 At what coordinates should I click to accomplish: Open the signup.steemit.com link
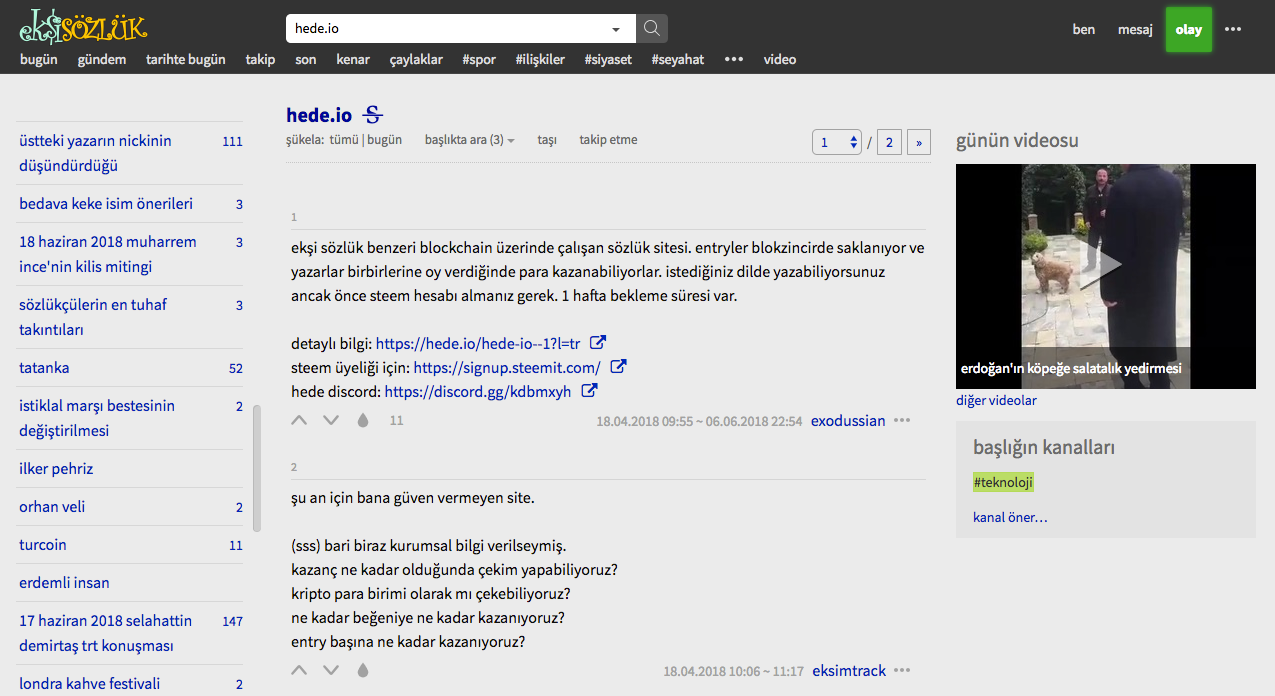pos(507,367)
